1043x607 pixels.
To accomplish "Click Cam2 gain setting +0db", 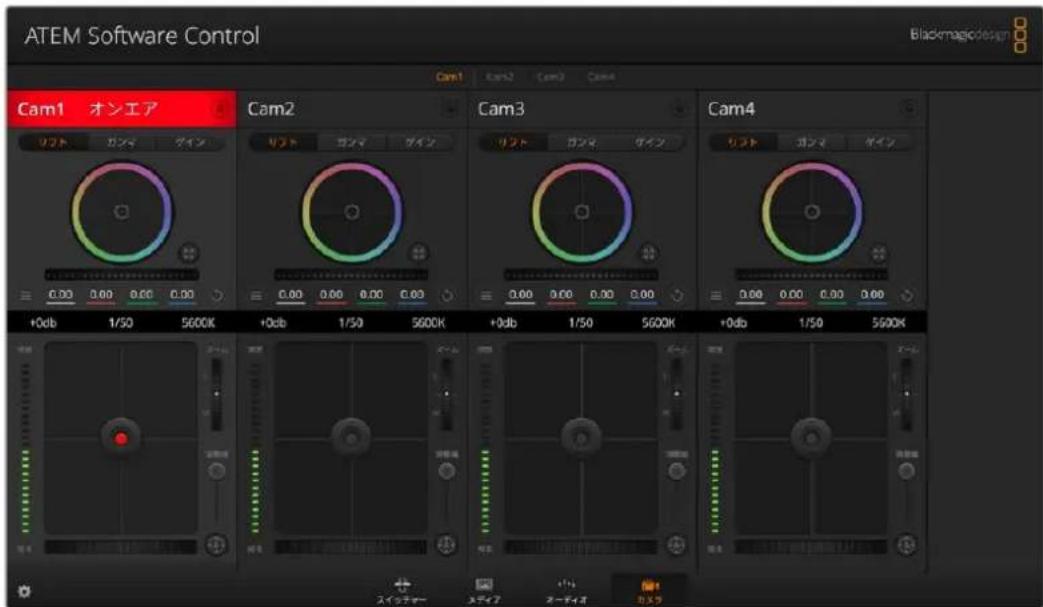I will tap(273, 323).
